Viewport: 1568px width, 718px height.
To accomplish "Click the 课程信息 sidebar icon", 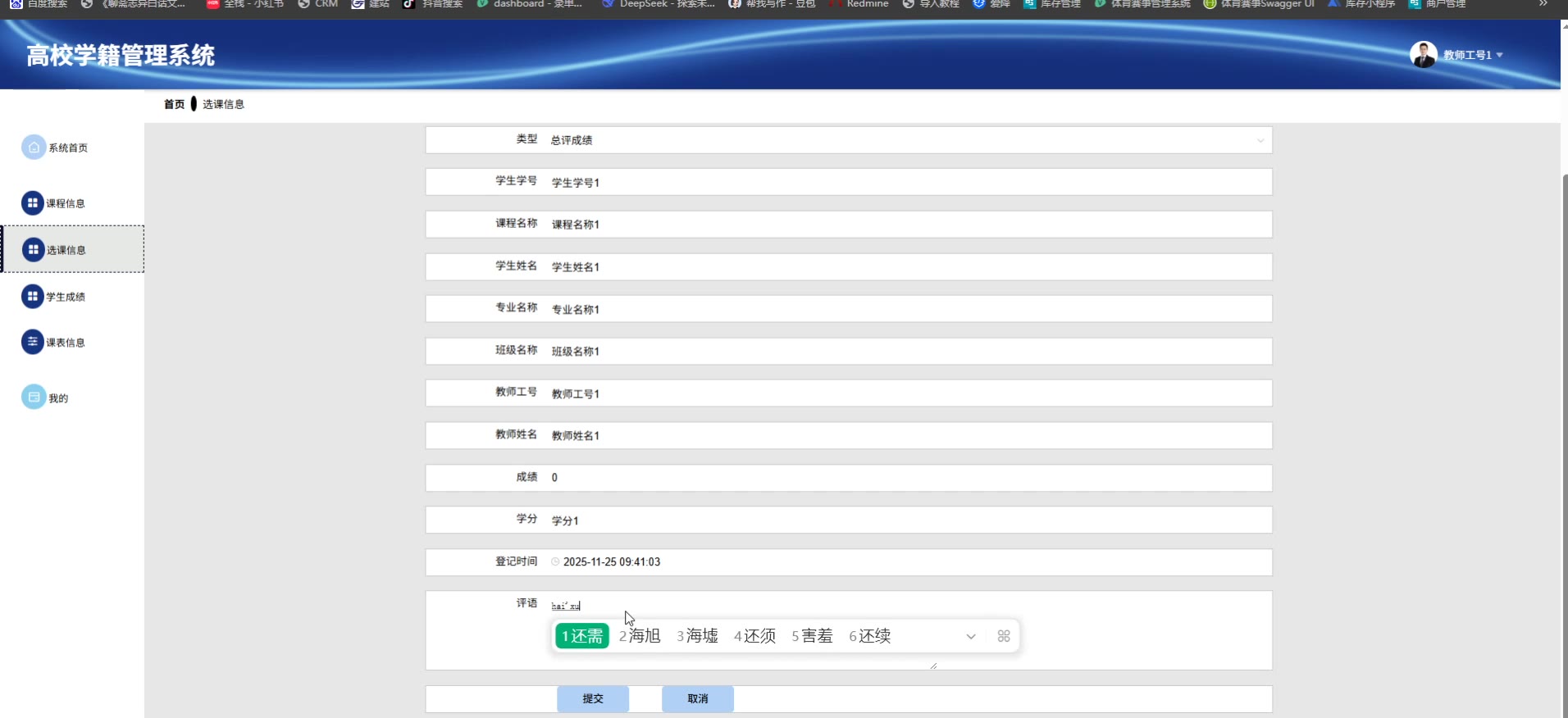I will click(33, 203).
